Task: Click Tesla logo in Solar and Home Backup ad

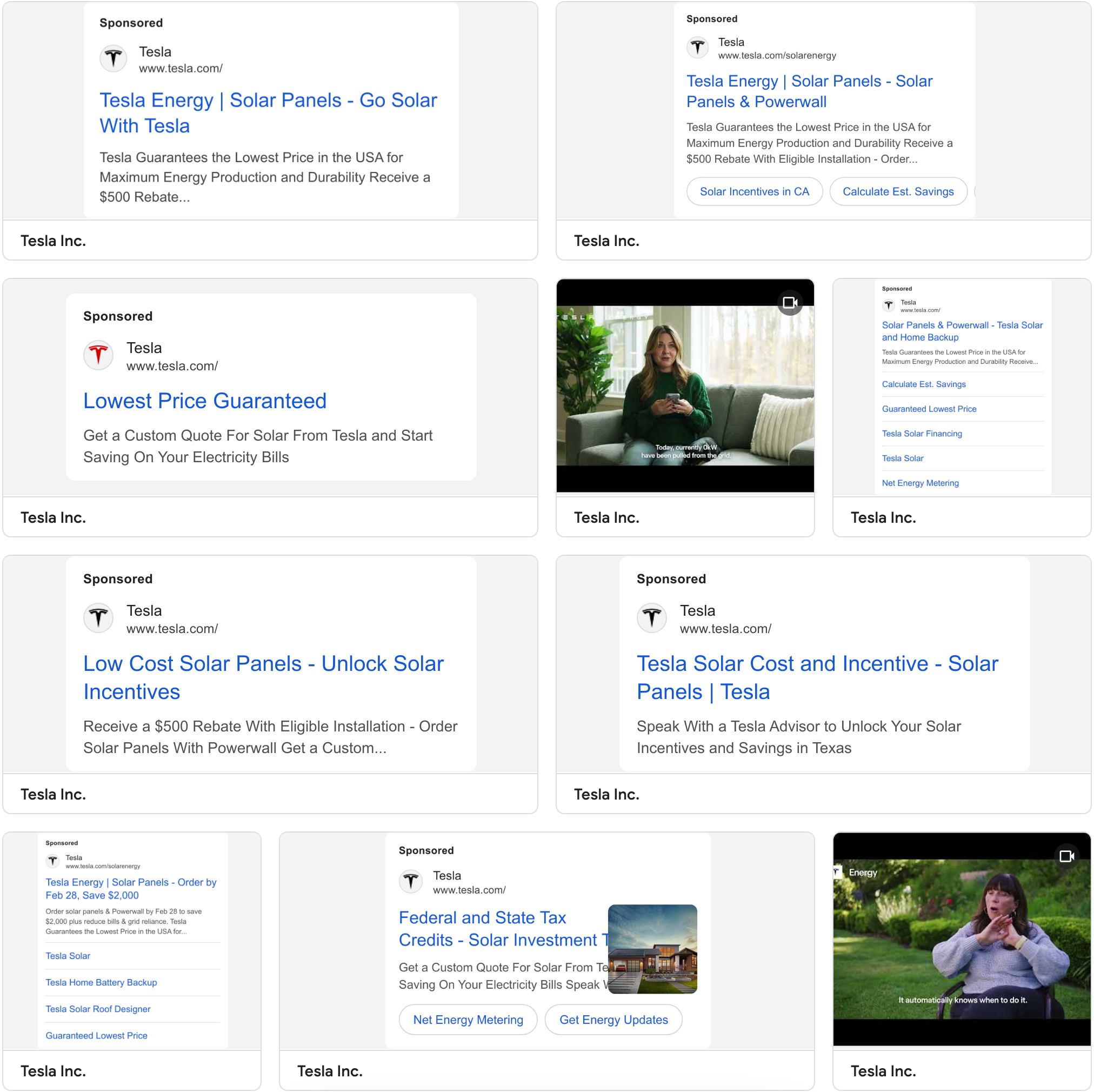Action: [889, 306]
